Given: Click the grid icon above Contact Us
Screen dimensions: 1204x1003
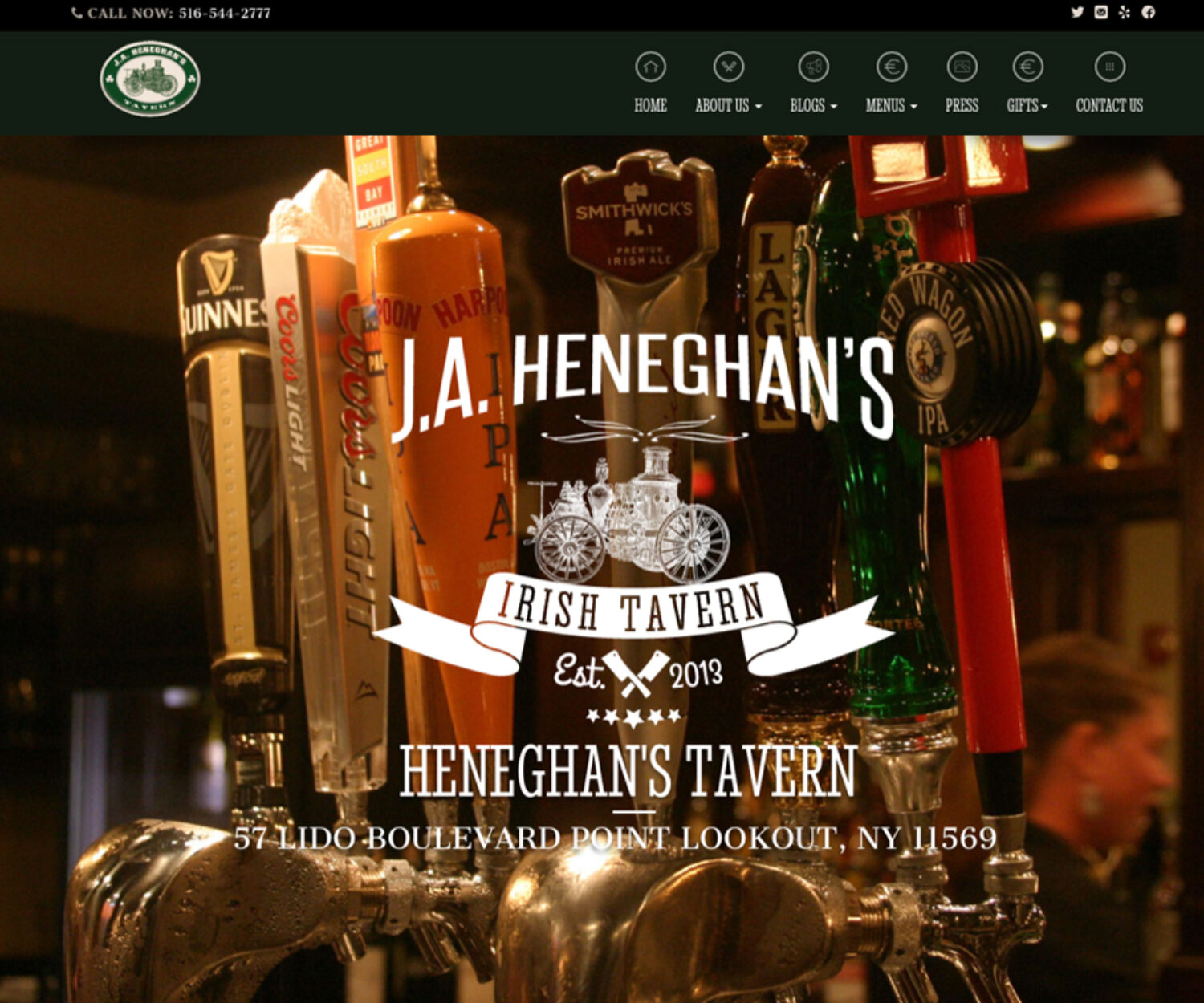Looking at the screenshot, I should [1109, 67].
